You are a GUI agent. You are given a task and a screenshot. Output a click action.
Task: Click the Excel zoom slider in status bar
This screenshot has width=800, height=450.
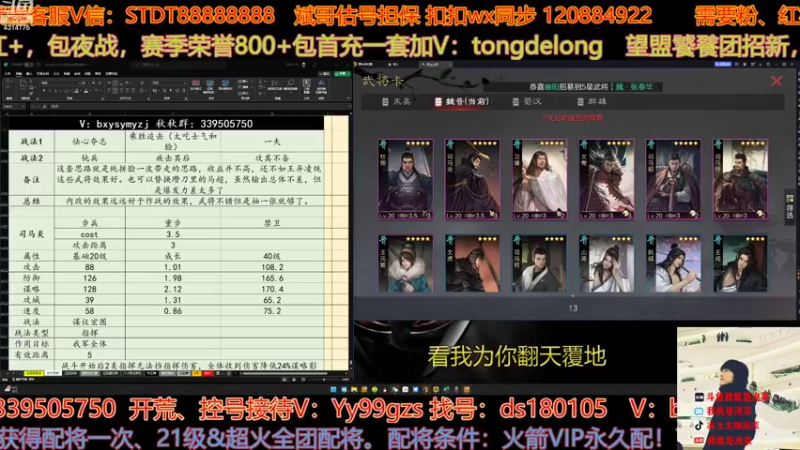coord(324,379)
